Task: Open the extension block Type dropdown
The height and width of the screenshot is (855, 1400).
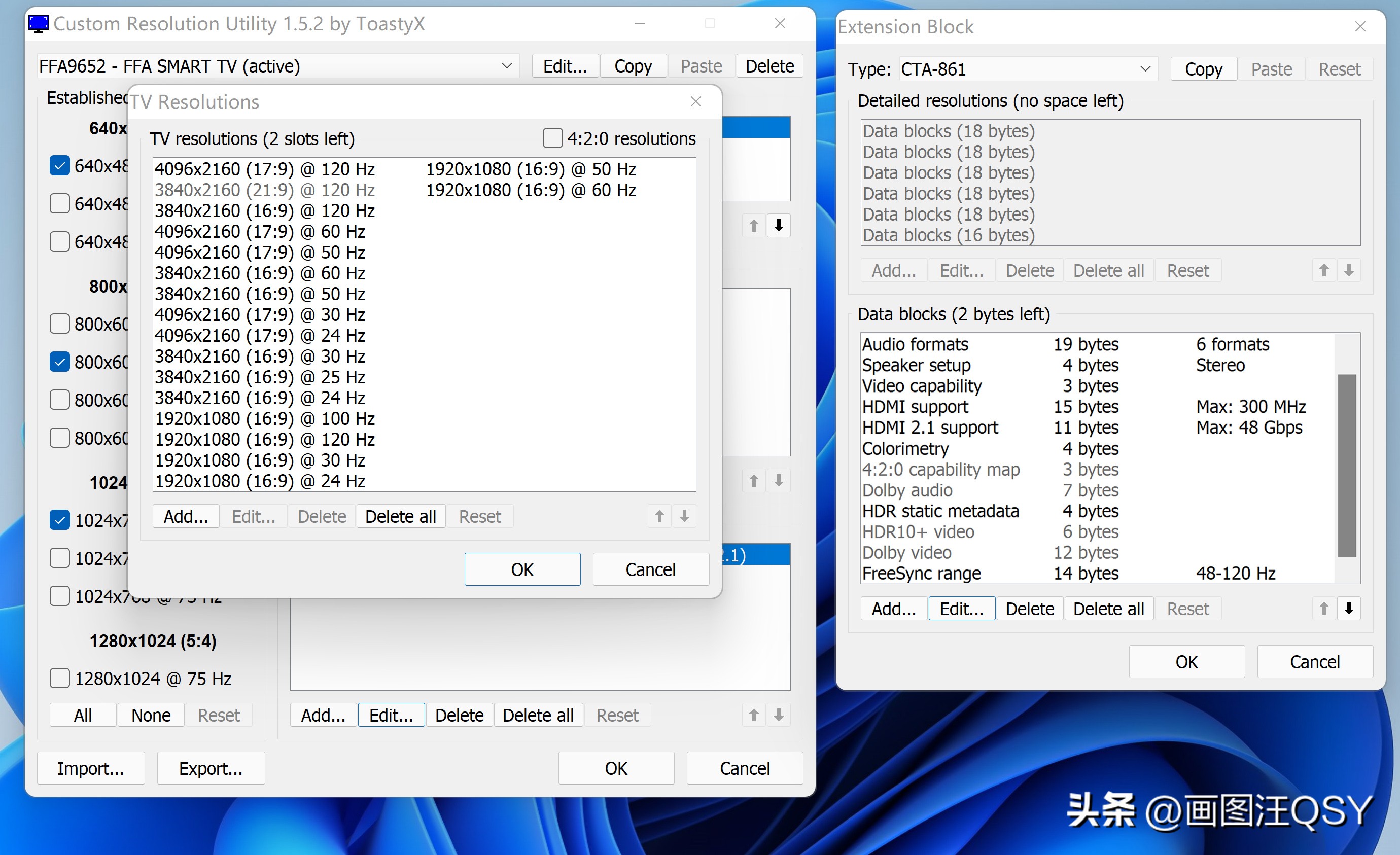Action: (x=1145, y=69)
